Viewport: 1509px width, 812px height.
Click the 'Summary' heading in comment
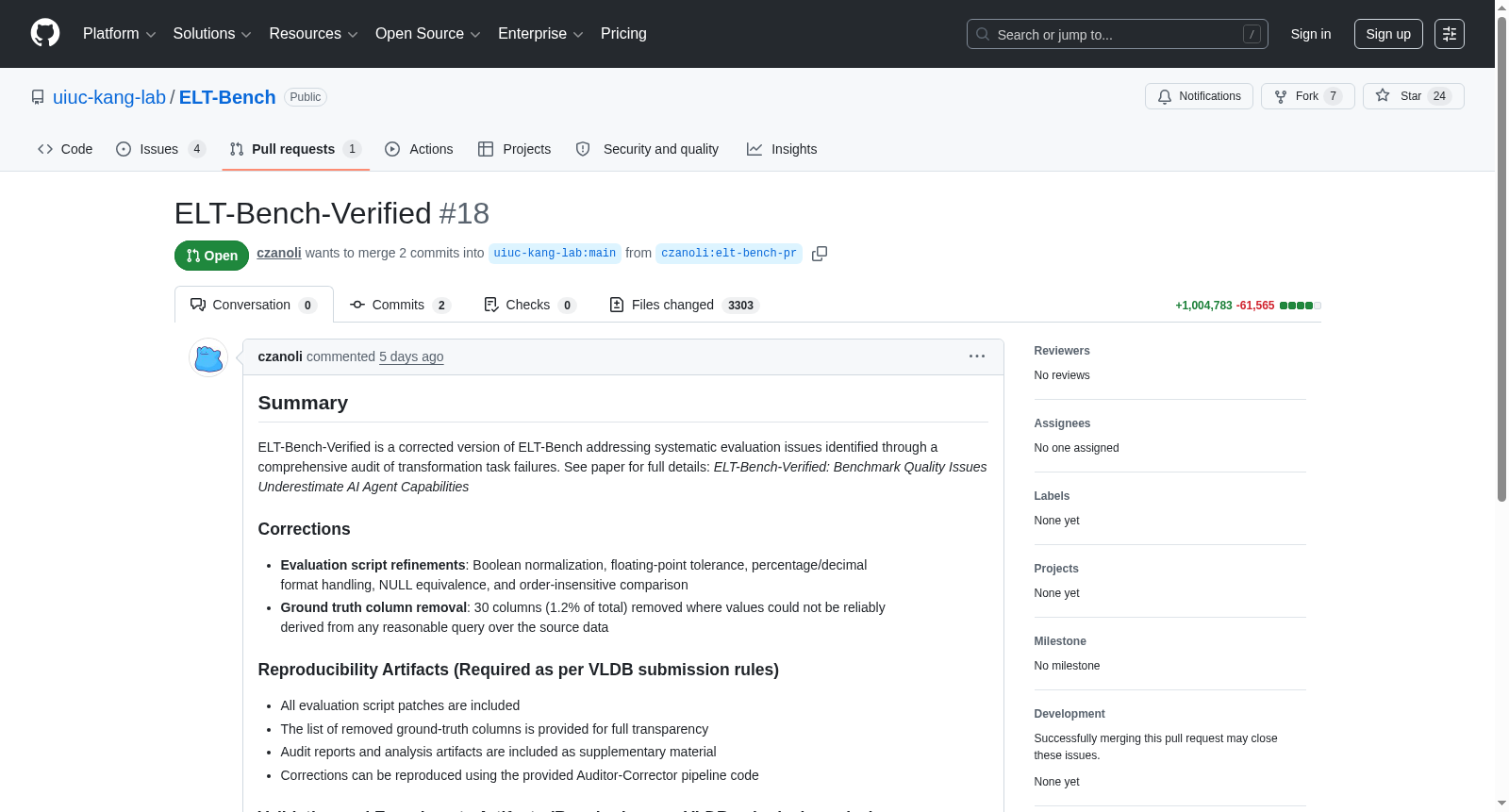[303, 403]
